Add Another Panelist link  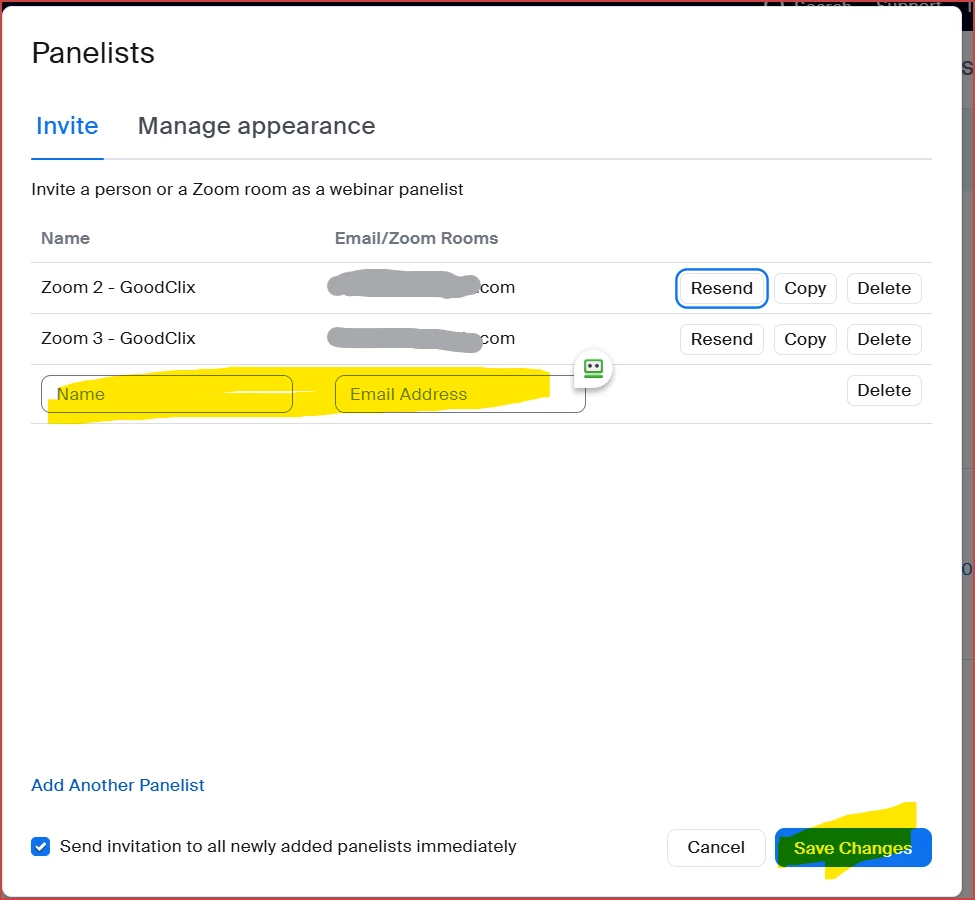tap(118, 786)
